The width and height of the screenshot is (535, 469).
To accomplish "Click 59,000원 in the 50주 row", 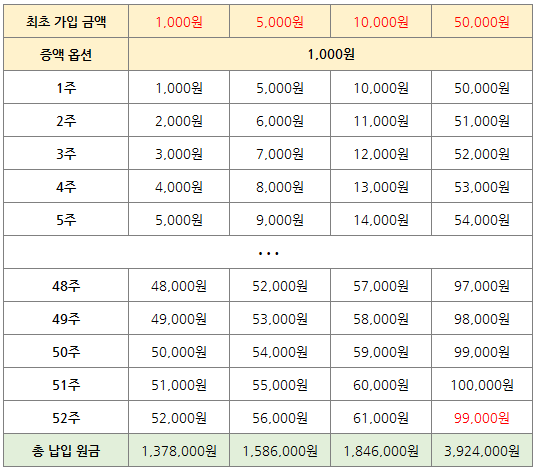I will click(381, 351).
